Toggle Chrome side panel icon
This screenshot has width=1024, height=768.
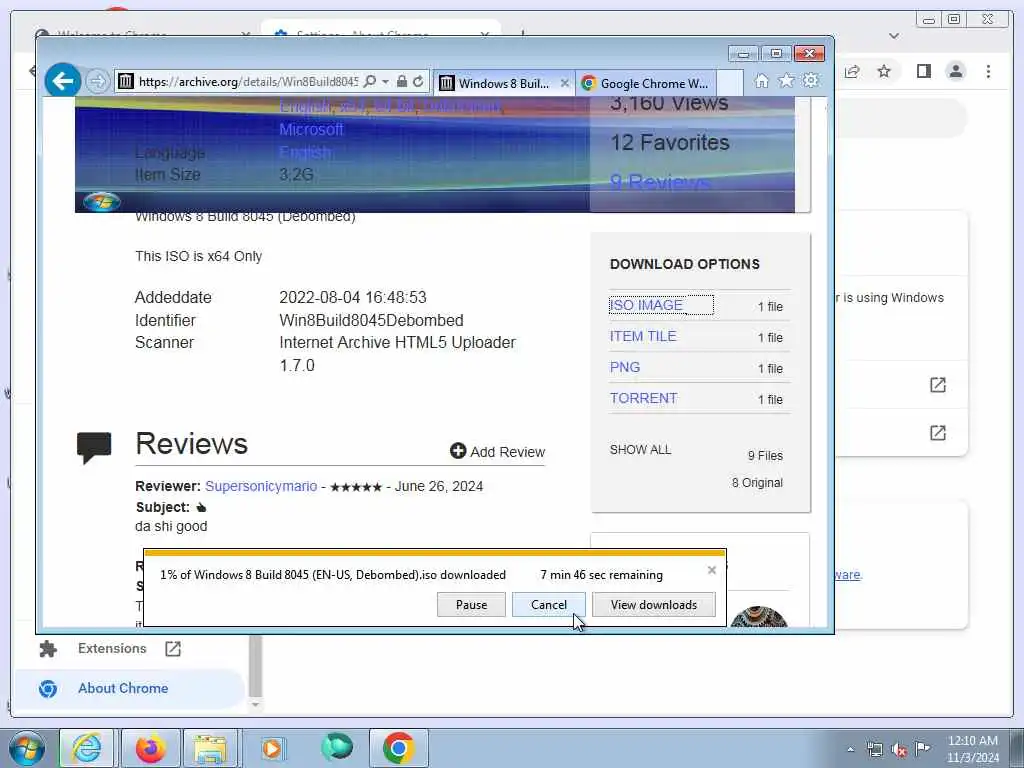click(x=923, y=71)
